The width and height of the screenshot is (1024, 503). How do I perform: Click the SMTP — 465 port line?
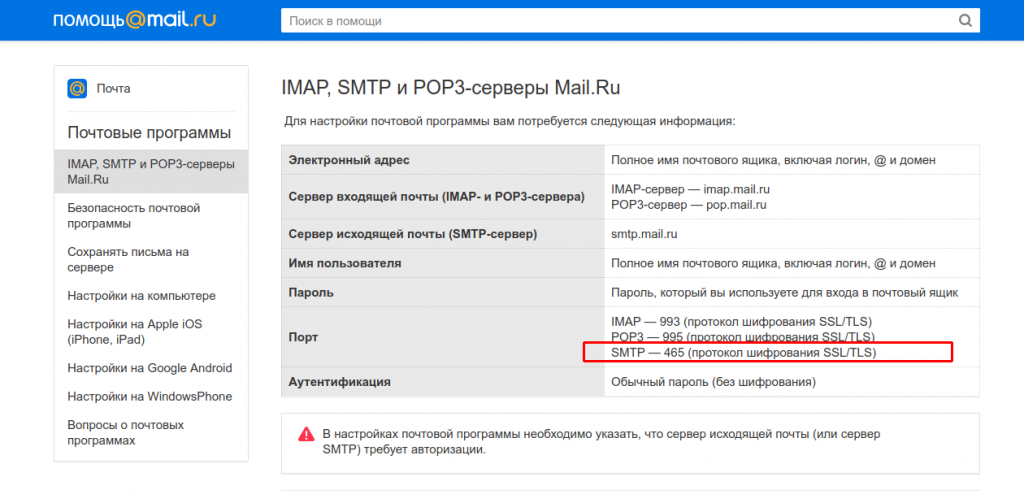pyautogui.click(x=743, y=352)
